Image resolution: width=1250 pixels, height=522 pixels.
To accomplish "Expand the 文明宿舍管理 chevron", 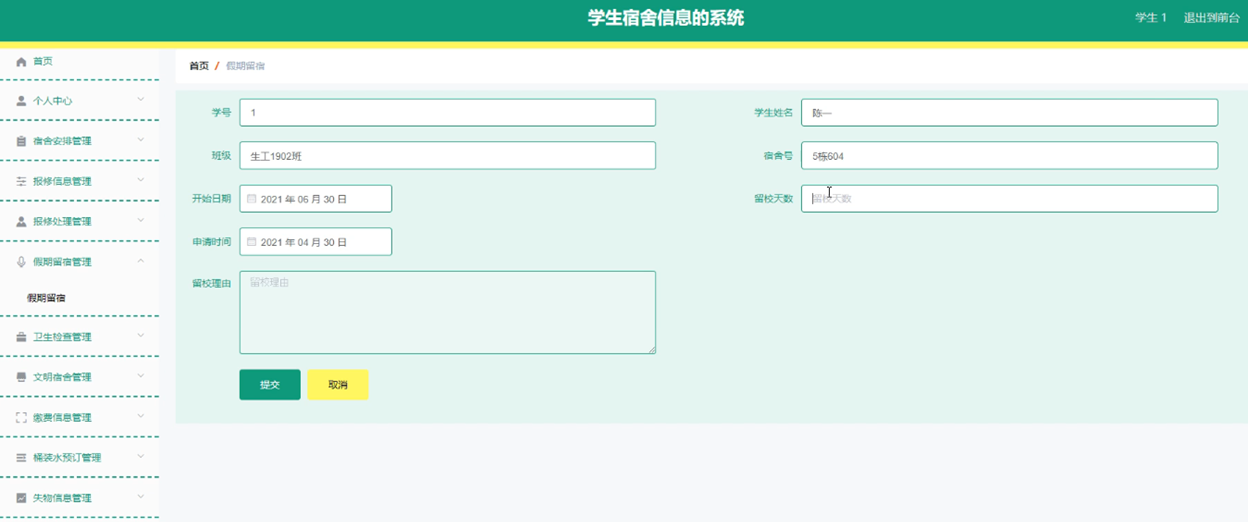I will pos(141,376).
